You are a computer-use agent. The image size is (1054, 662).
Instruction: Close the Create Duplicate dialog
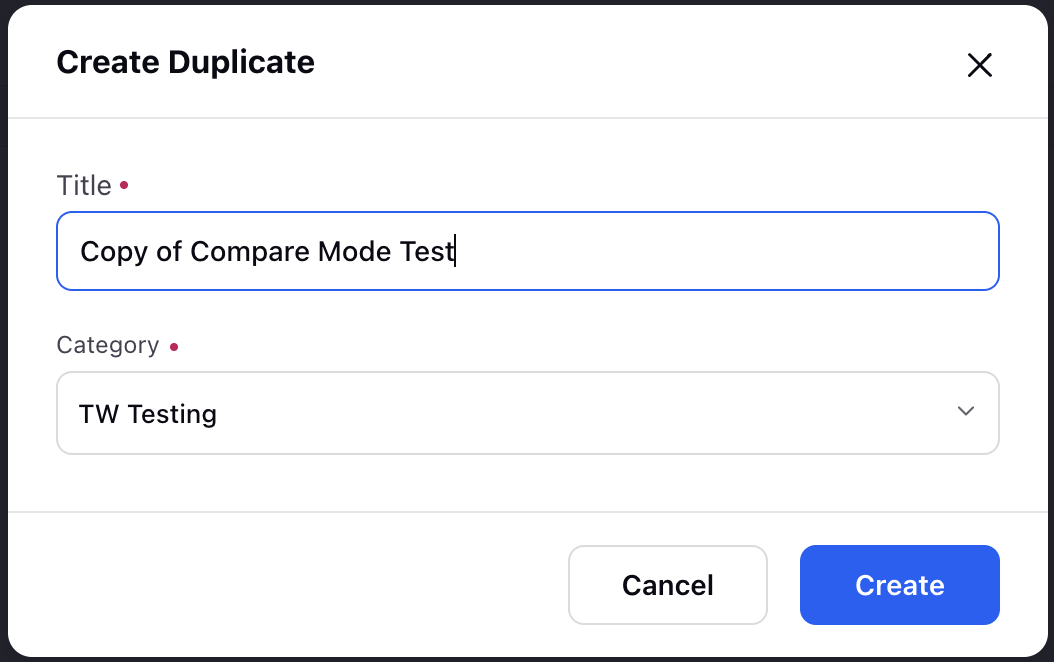coord(979,65)
